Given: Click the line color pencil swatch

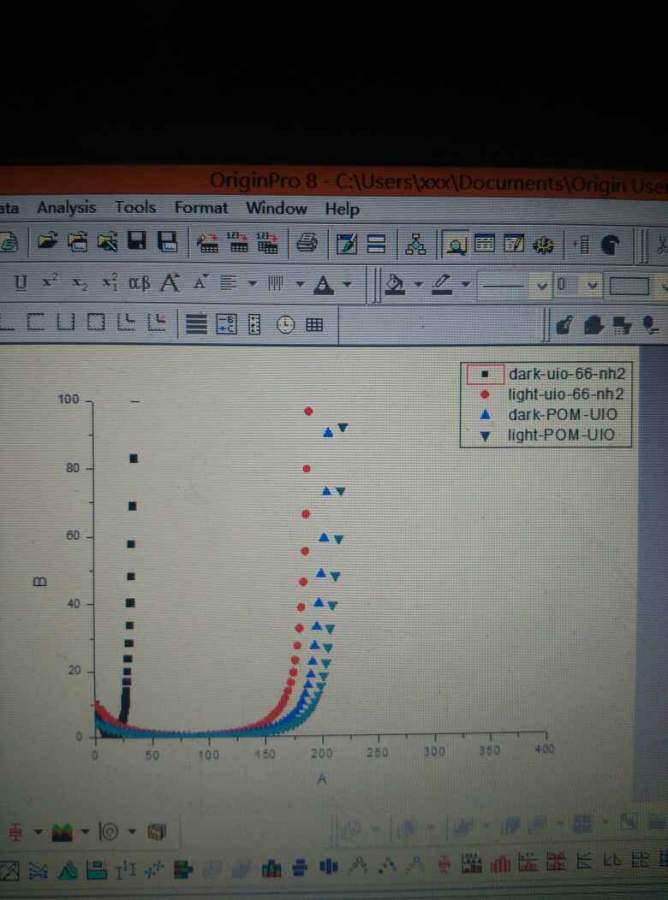Looking at the screenshot, I should [x=441, y=284].
